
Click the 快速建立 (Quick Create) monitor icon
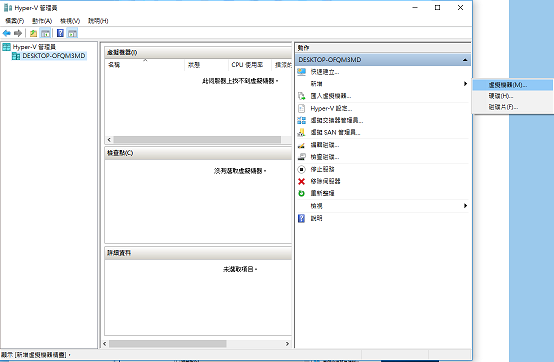pyautogui.click(x=301, y=72)
